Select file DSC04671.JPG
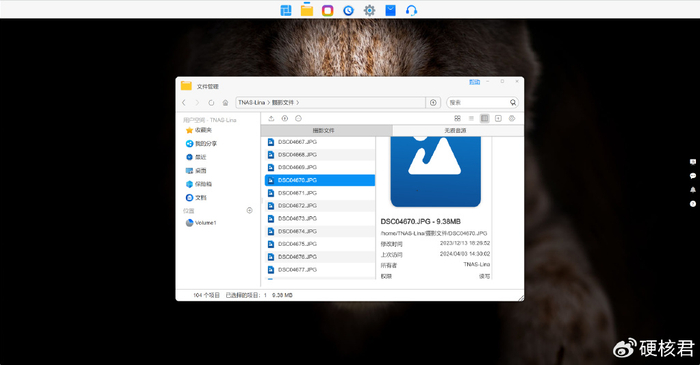Screen dimensions: 700x365 coord(320,193)
